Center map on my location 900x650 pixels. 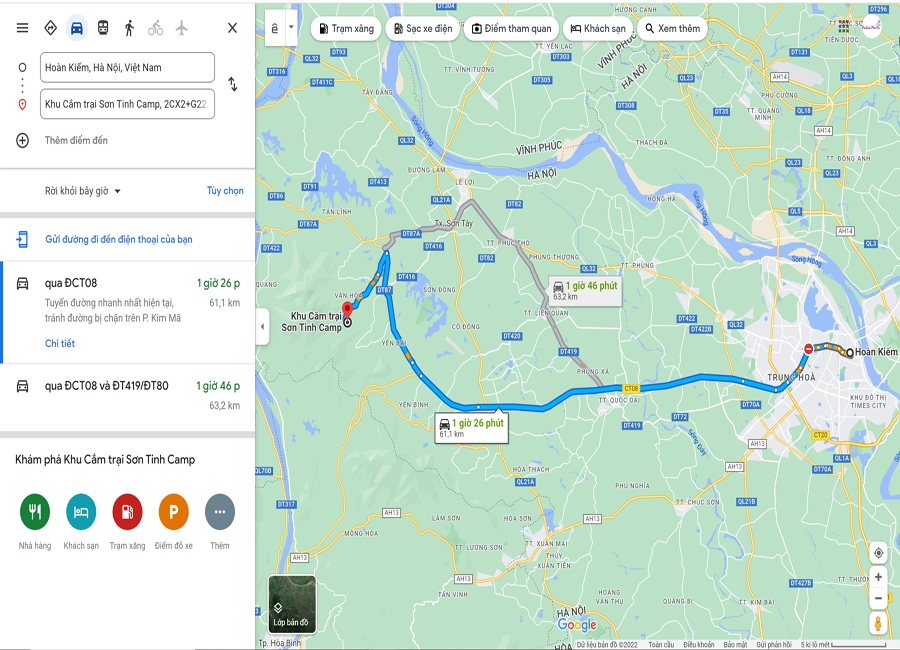(x=878, y=553)
